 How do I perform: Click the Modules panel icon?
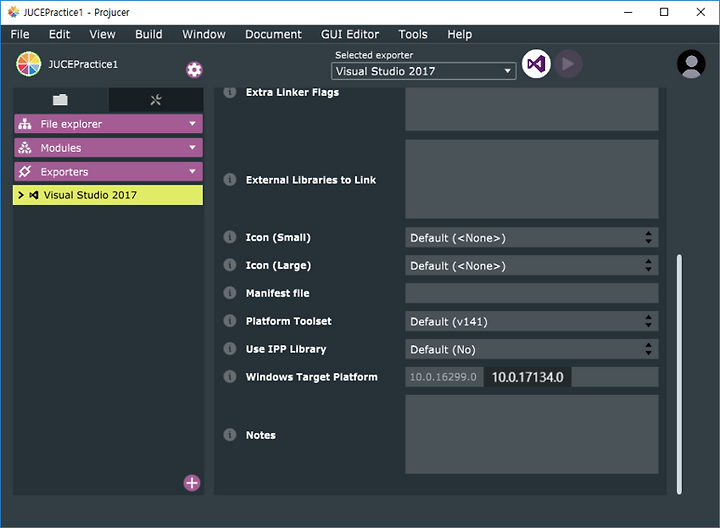click(25, 148)
